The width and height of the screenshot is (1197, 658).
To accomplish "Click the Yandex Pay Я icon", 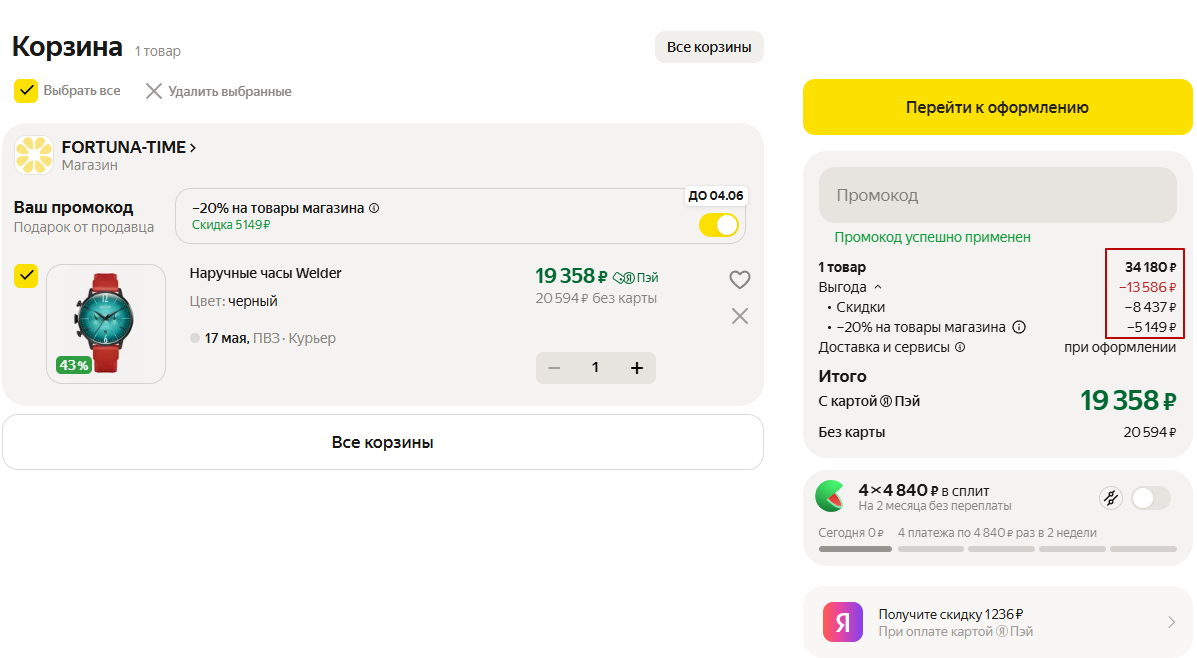I will (x=843, y=622).
